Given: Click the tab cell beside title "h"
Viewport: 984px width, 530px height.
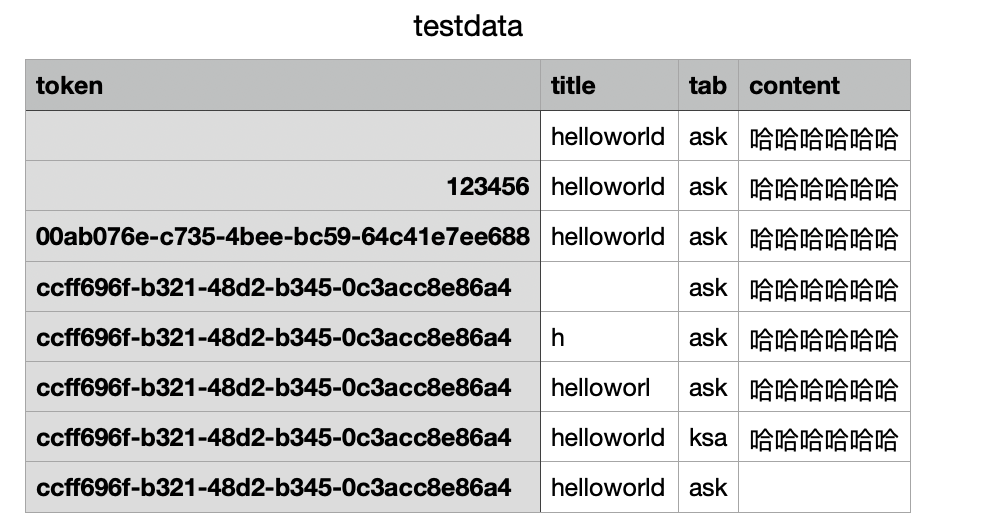Looking at the screenshot, I should pyautogui.click(x=708, y=338).
